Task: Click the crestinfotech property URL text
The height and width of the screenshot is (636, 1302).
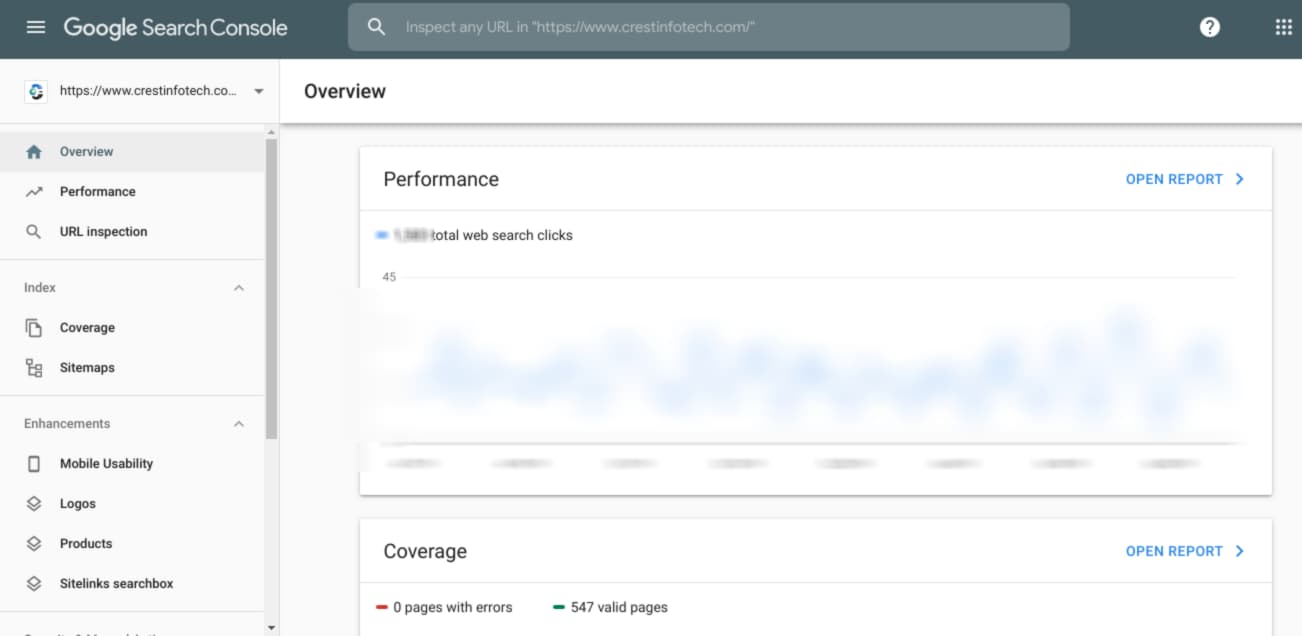Action: pyautogui.click(x=148, y=91)
